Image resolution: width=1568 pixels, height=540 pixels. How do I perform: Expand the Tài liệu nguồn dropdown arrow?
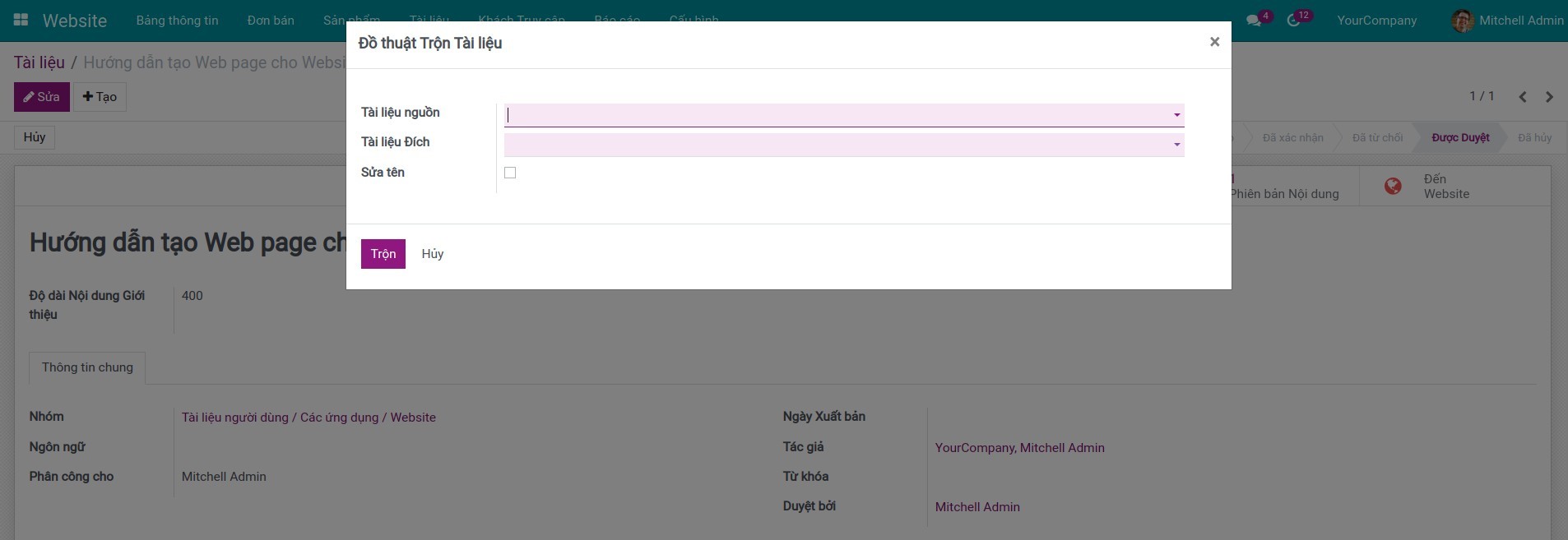[x=1176, y=115]
